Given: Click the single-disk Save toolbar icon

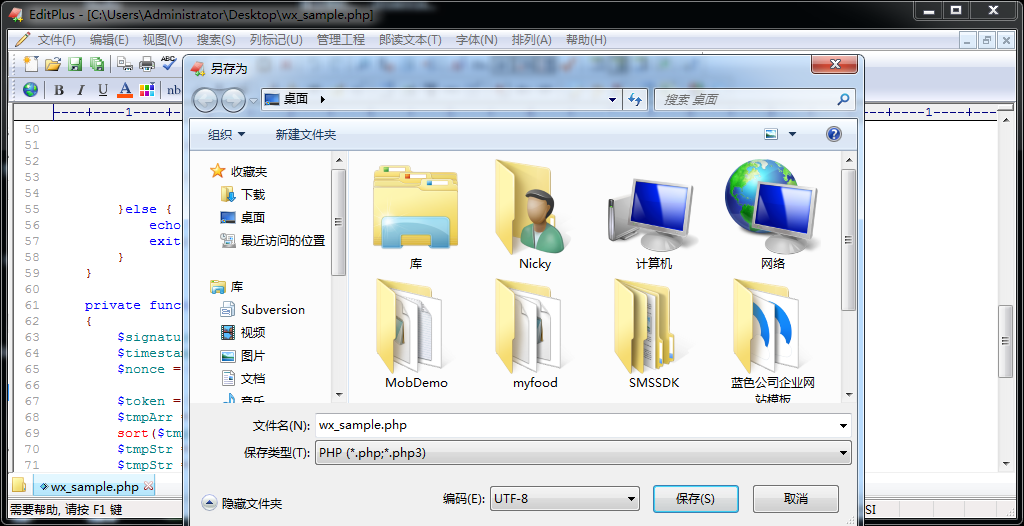Looking at the screenshot, I should pyautogui.click(x=75, y=63).
